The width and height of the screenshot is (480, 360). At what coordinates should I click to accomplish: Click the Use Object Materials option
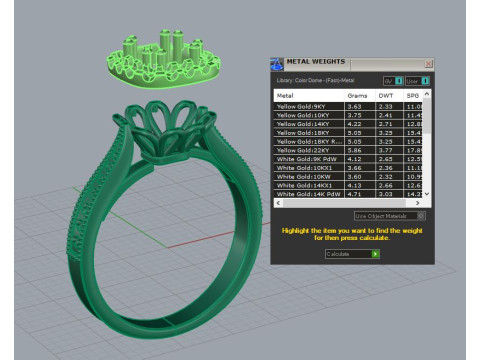[390, 216]
